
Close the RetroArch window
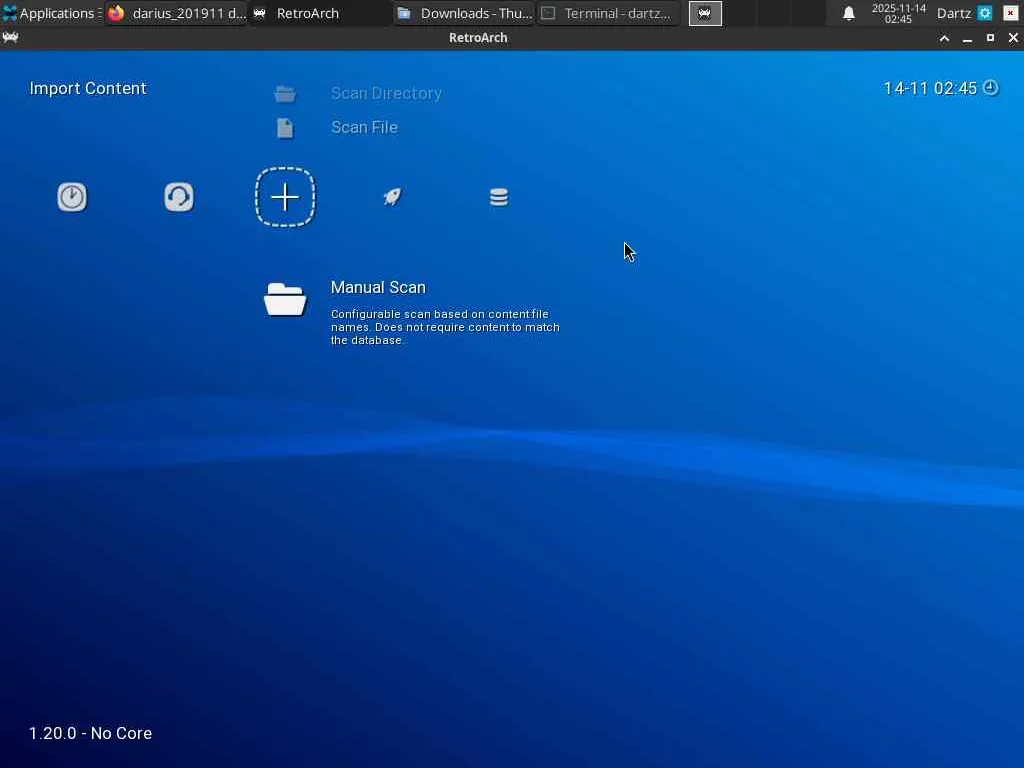[x=1013, y=38]
